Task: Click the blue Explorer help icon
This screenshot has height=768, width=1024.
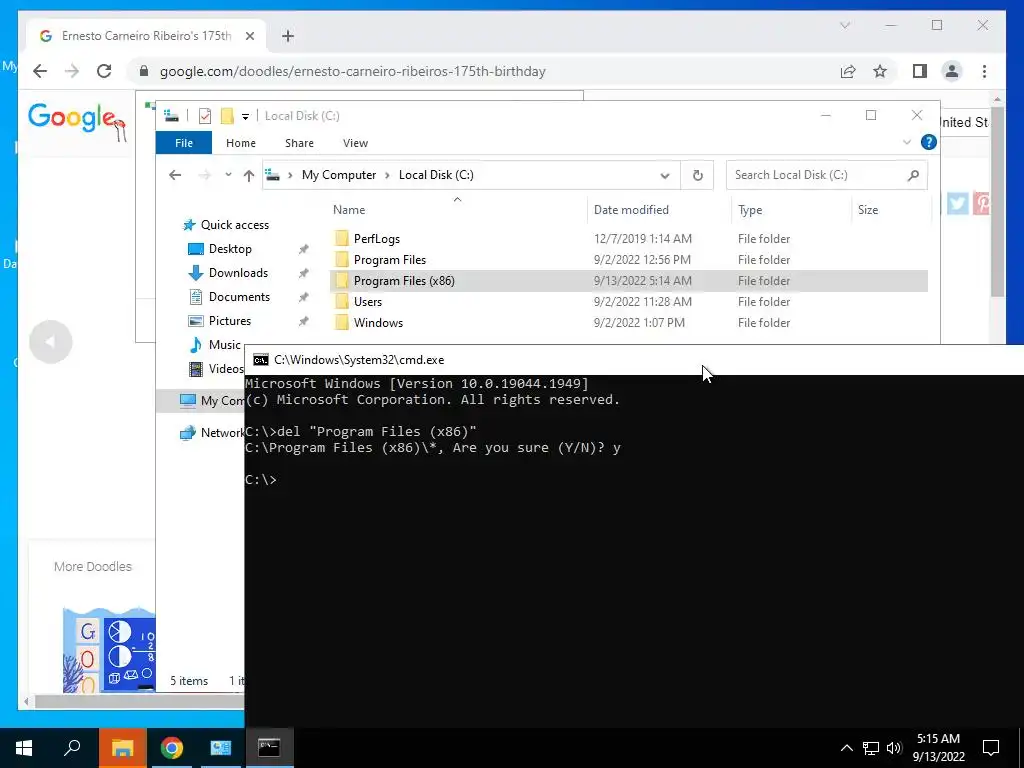Action: pos(929,142)
